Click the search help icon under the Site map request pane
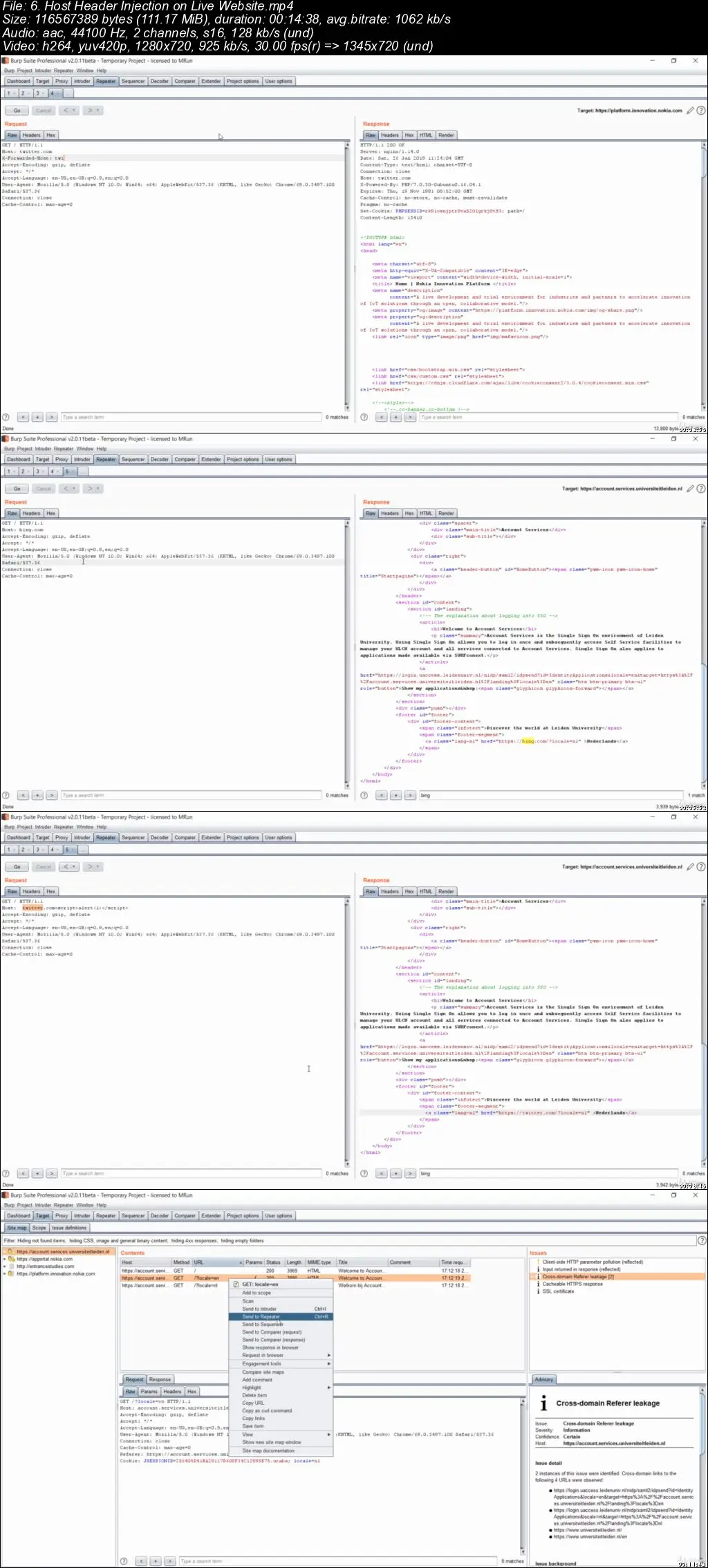The height and width of the screenshot is (1568, 708). point(124,1561)
